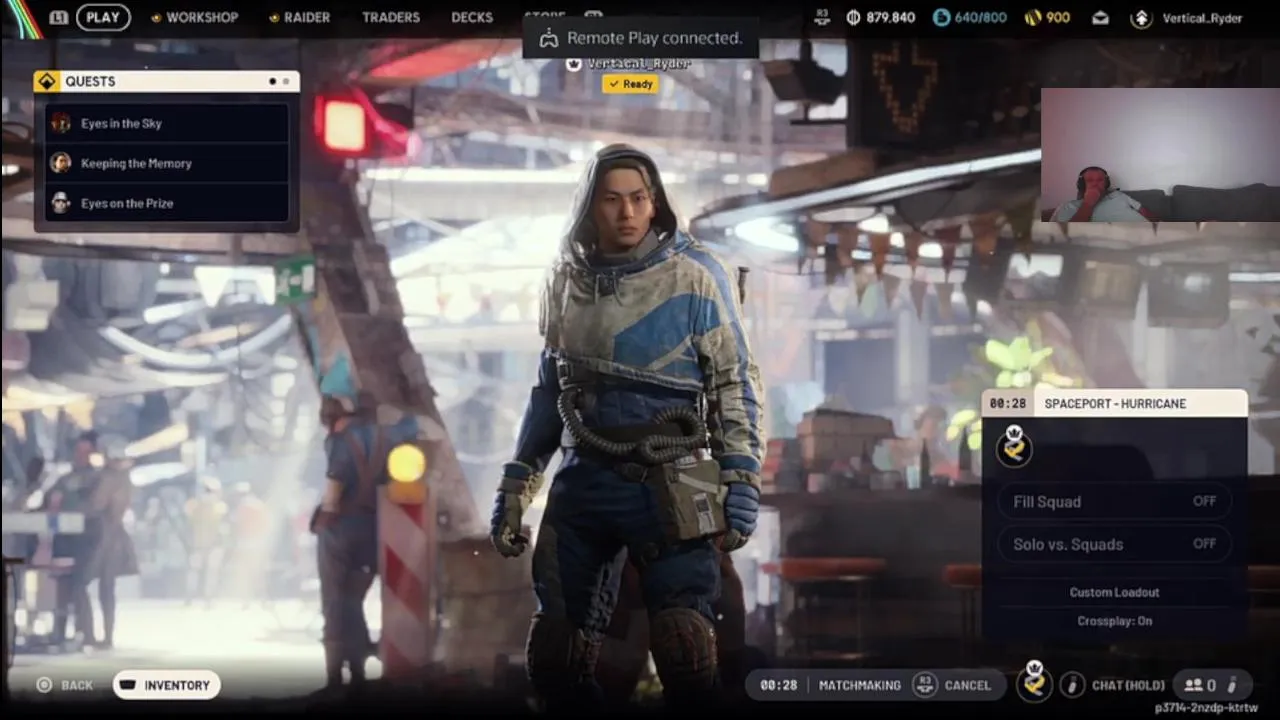Image resolution: width=1280 pixels, height=720 pixels.
Task: Click the gold currency icon beside 900
Action: coord(1033,17)
